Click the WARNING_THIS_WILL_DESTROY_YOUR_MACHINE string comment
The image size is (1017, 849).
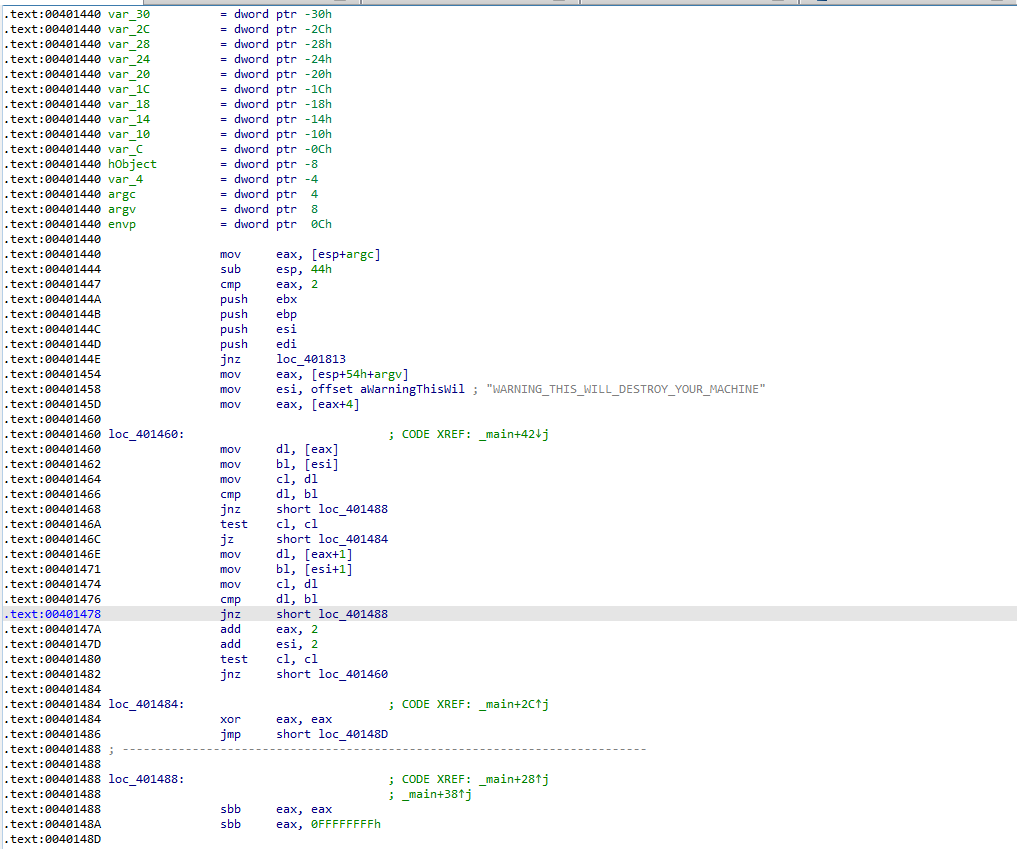click(x=625, y=389)
